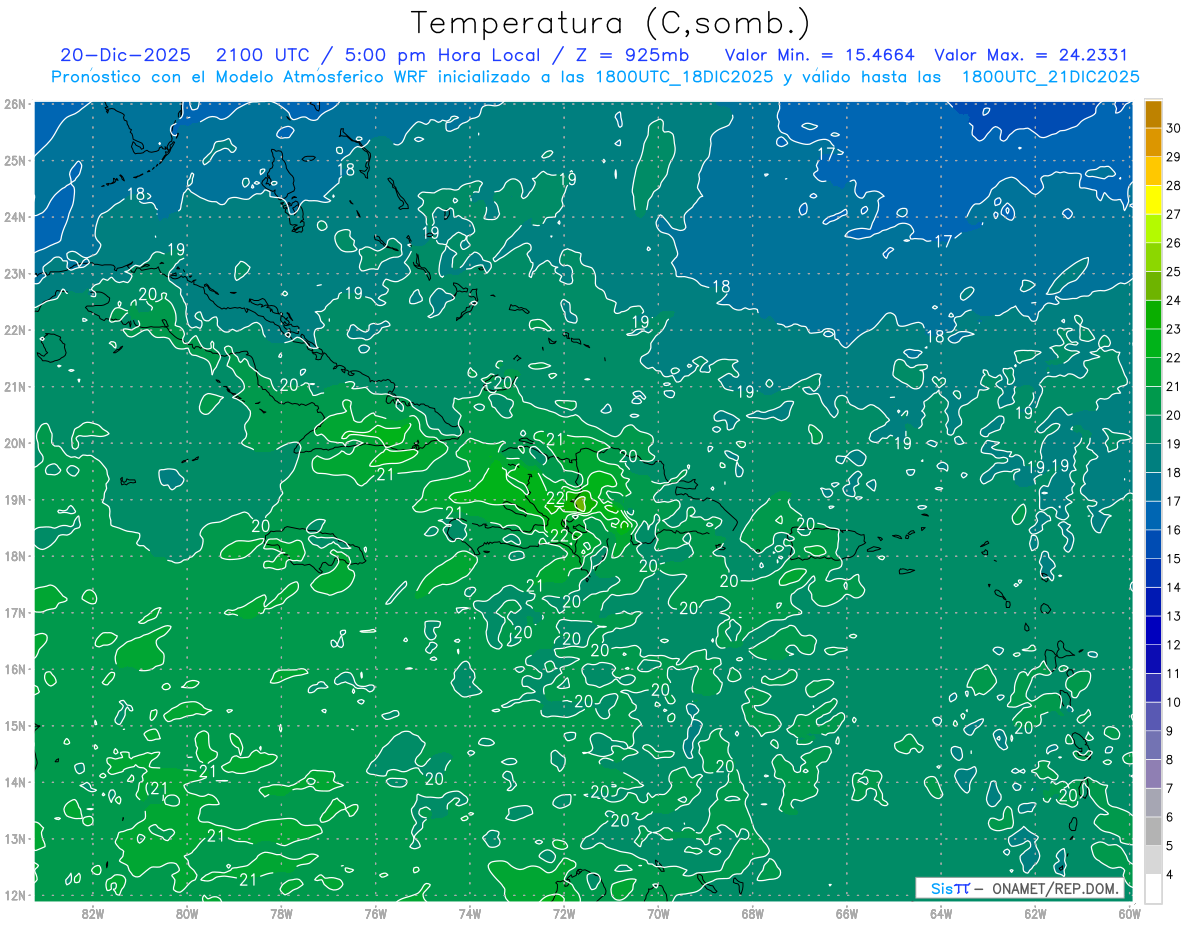1200x927 pixels.
Task: Click the '13N' latitude axis label
Action: click(x=14, y=838)
